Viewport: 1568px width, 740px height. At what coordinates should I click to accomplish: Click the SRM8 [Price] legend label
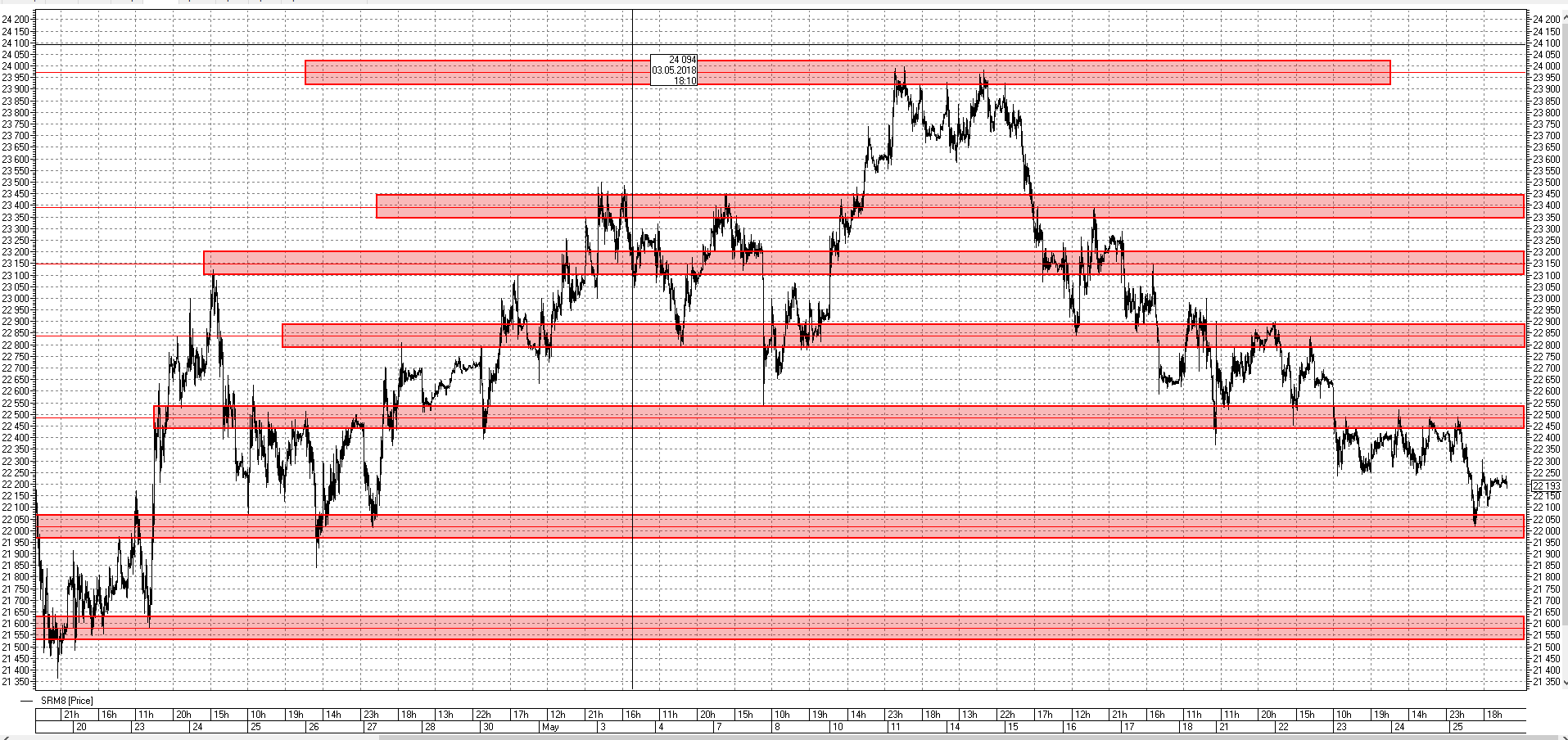67,701
